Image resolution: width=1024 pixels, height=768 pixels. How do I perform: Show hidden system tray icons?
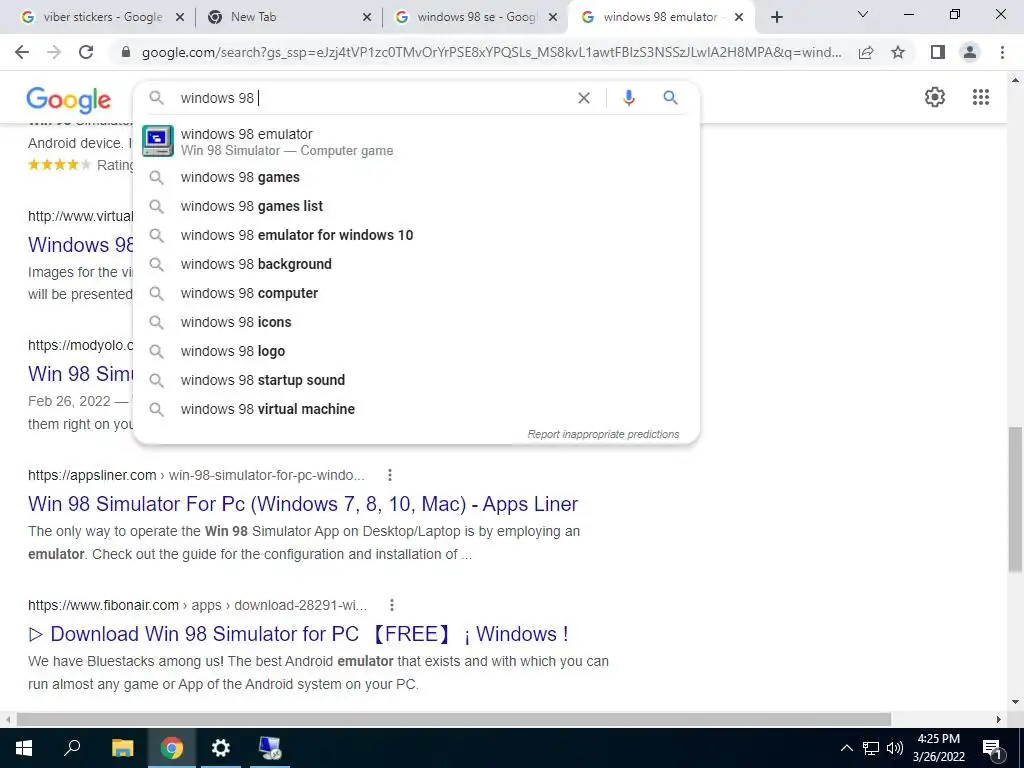point(846,748)
